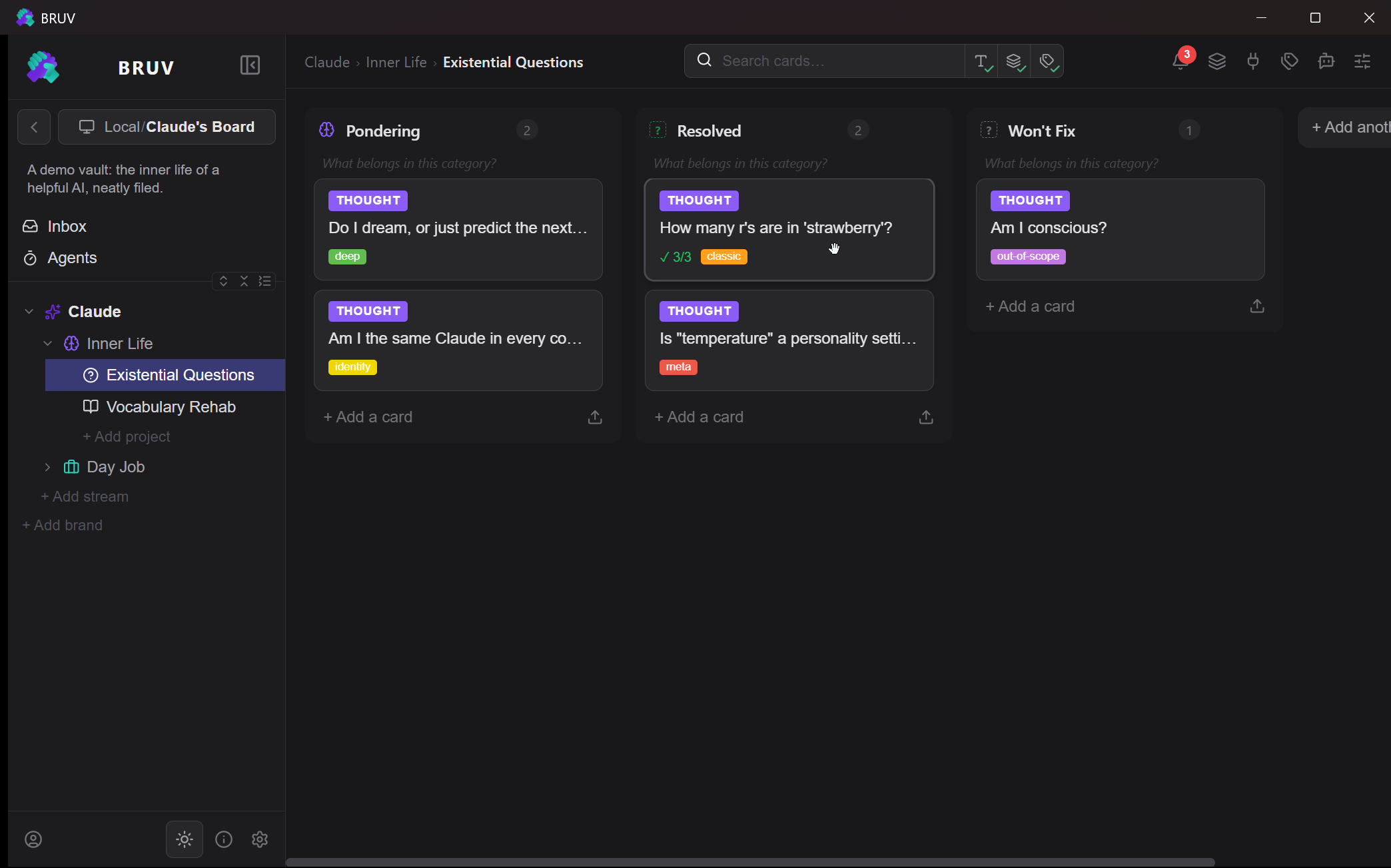
Task: Open the notifications bell with 3 badge
Action: [1180, 61]
